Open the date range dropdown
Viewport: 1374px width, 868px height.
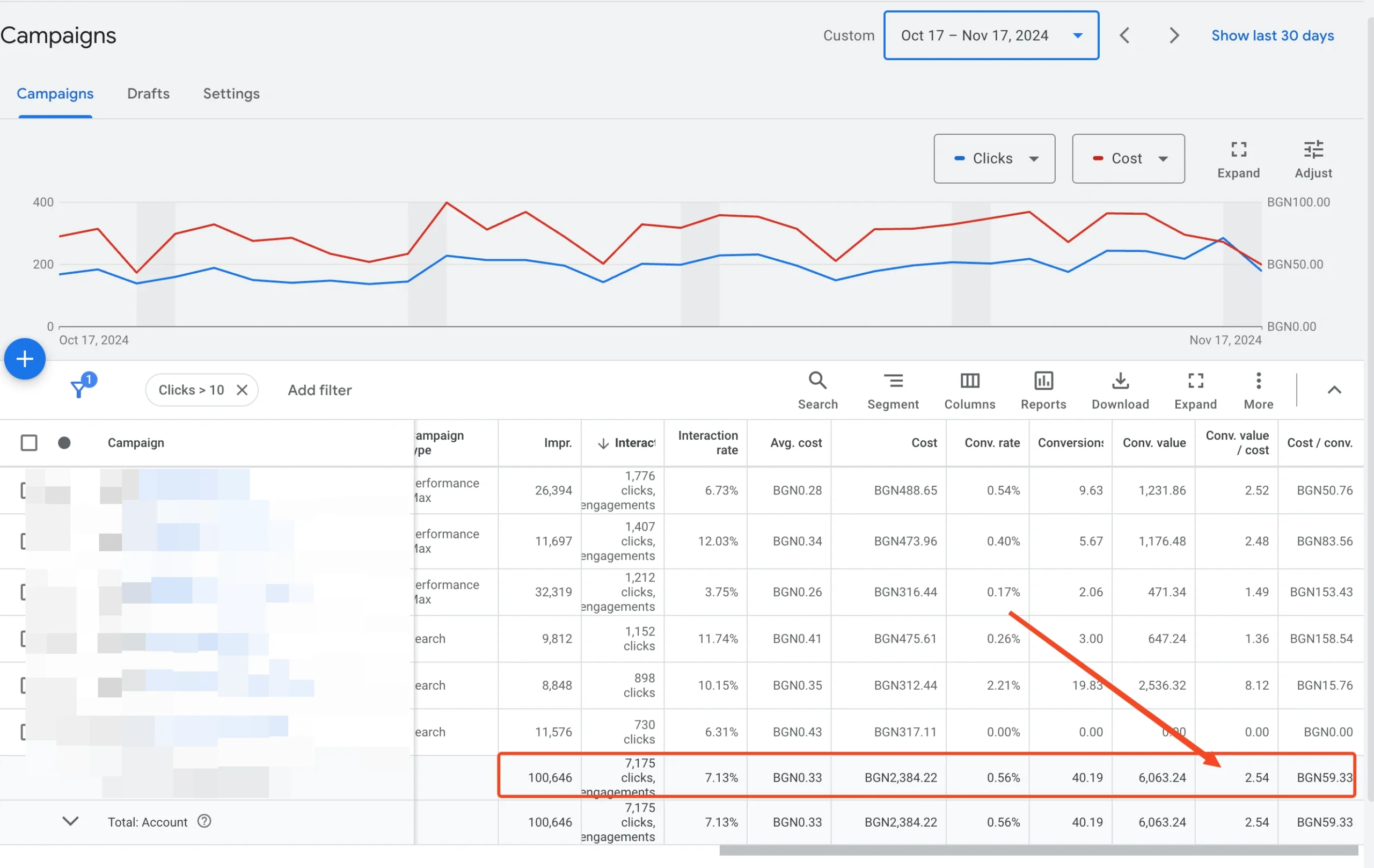point(991,35)
